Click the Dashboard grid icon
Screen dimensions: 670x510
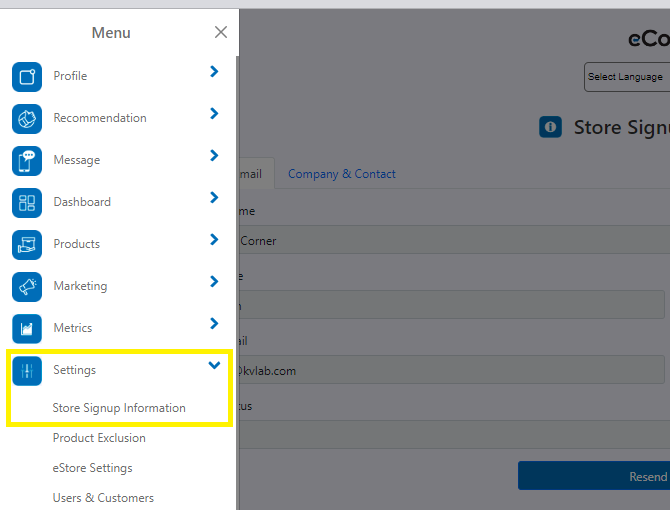[27, 203]
